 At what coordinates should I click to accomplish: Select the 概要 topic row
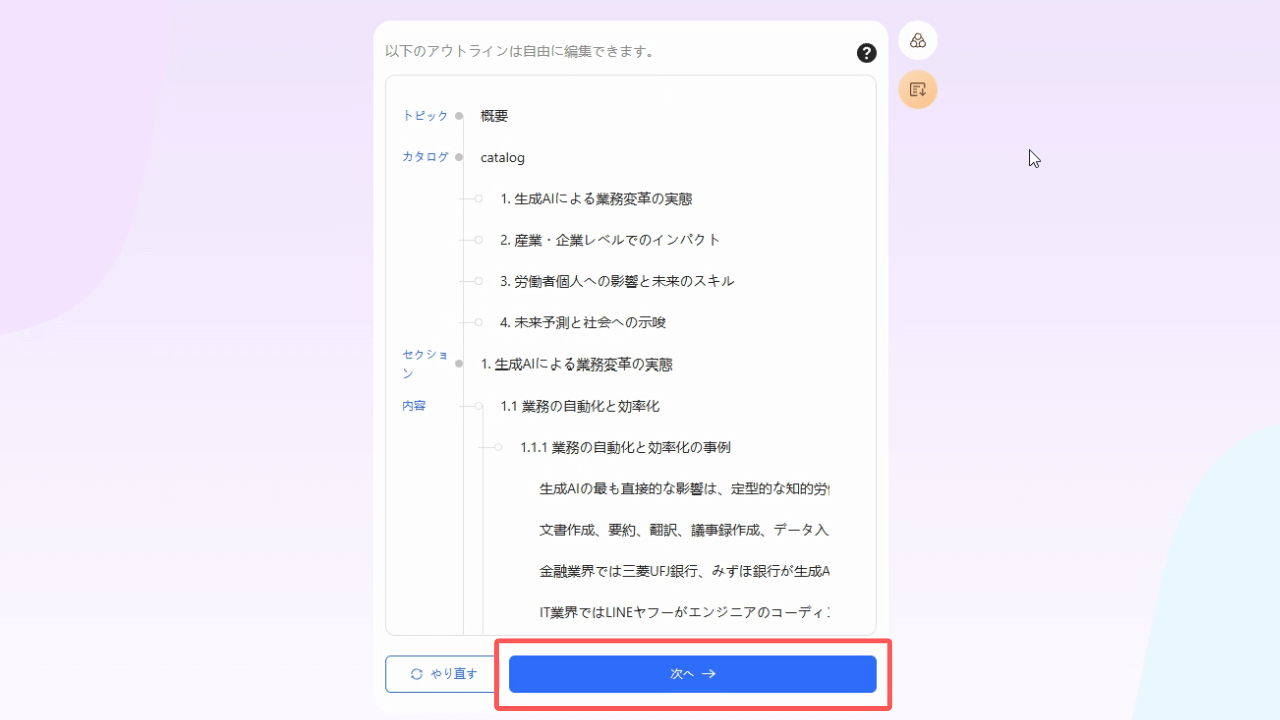pyautogui.click(x=494, y=116)
